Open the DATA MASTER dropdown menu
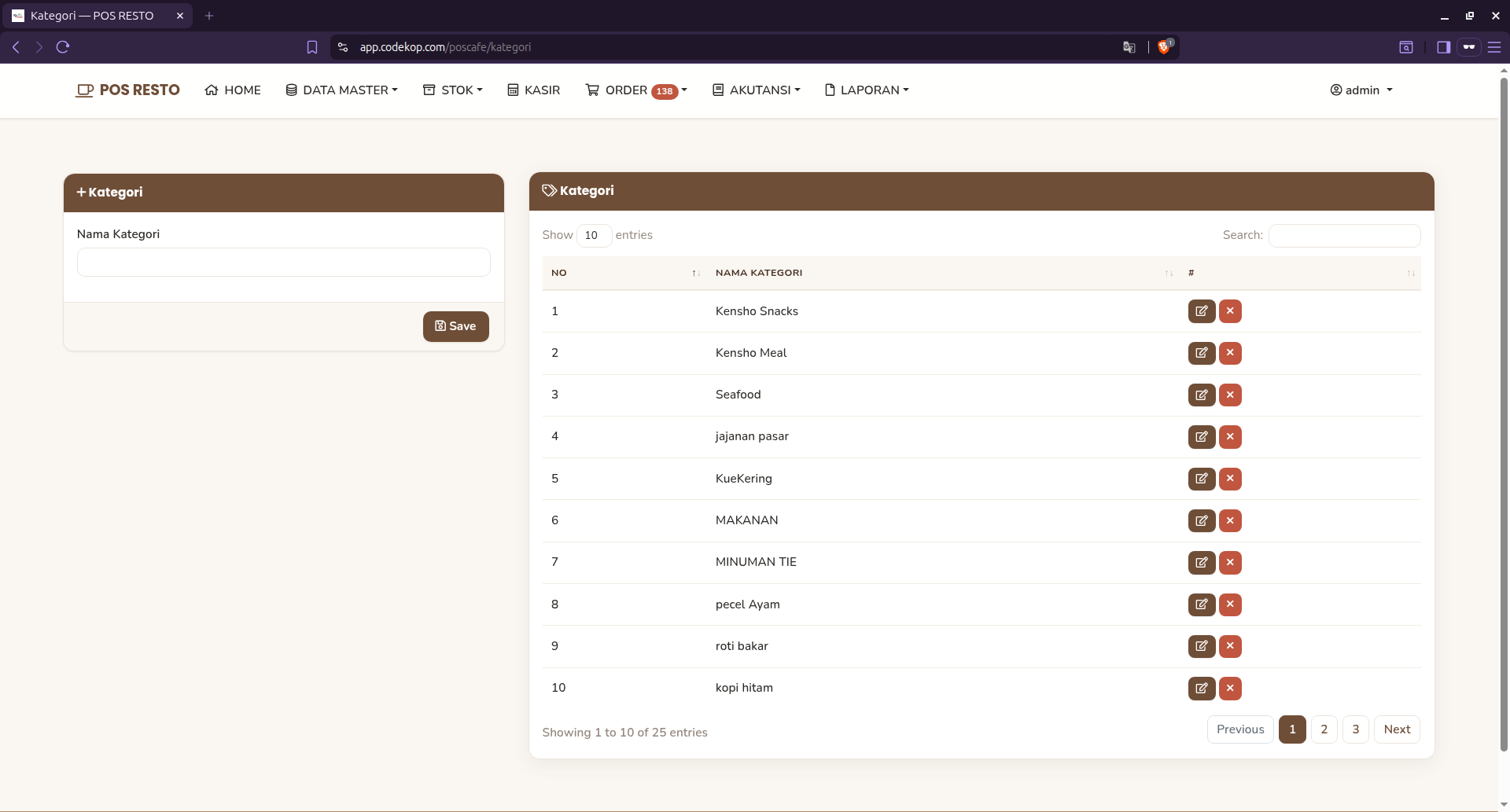Image resolution: width=1510 pixels, height=812 pixels. 341,90
